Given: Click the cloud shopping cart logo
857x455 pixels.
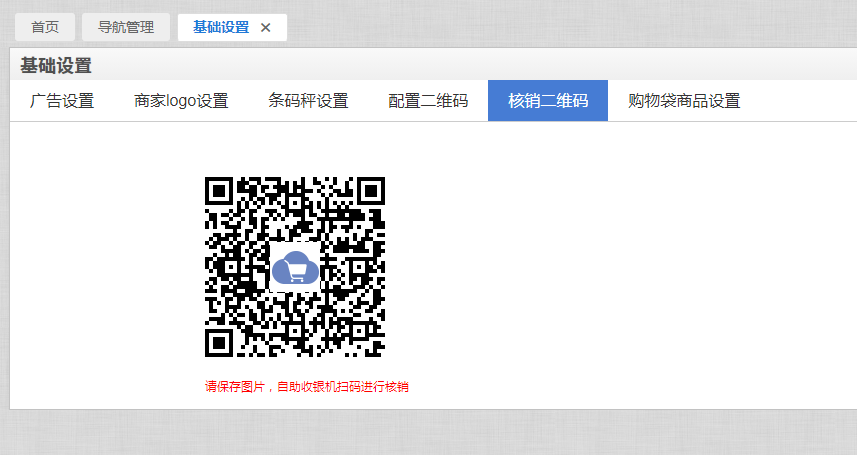Looking at the screenshot, I should point(295,267).
